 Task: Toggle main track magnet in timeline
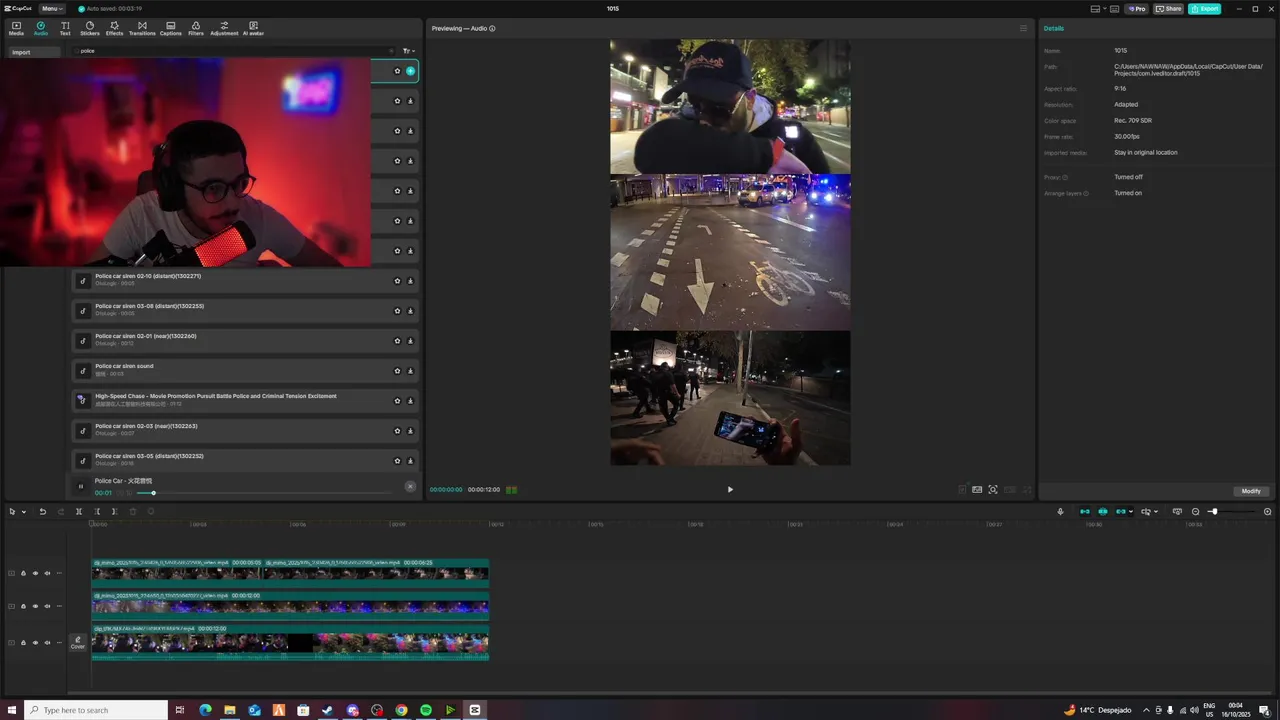pyautogui.click(x=1085, y=512)
